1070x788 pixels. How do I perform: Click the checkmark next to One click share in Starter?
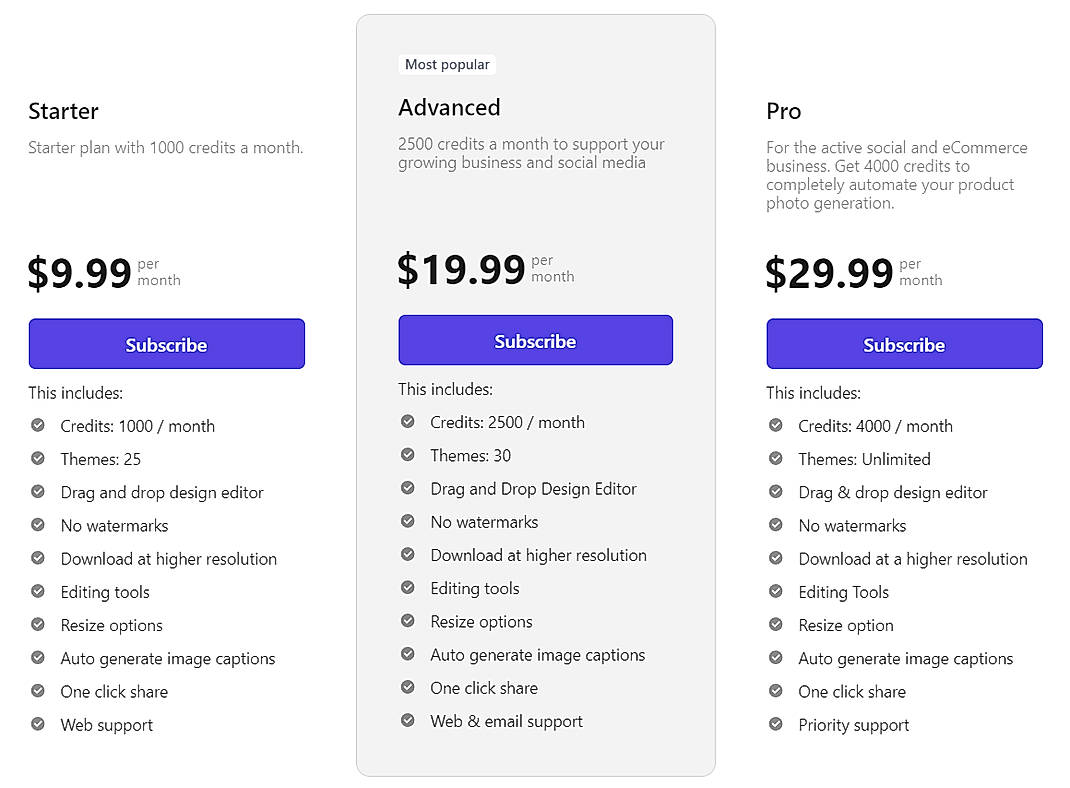click(x=38, y=691)
